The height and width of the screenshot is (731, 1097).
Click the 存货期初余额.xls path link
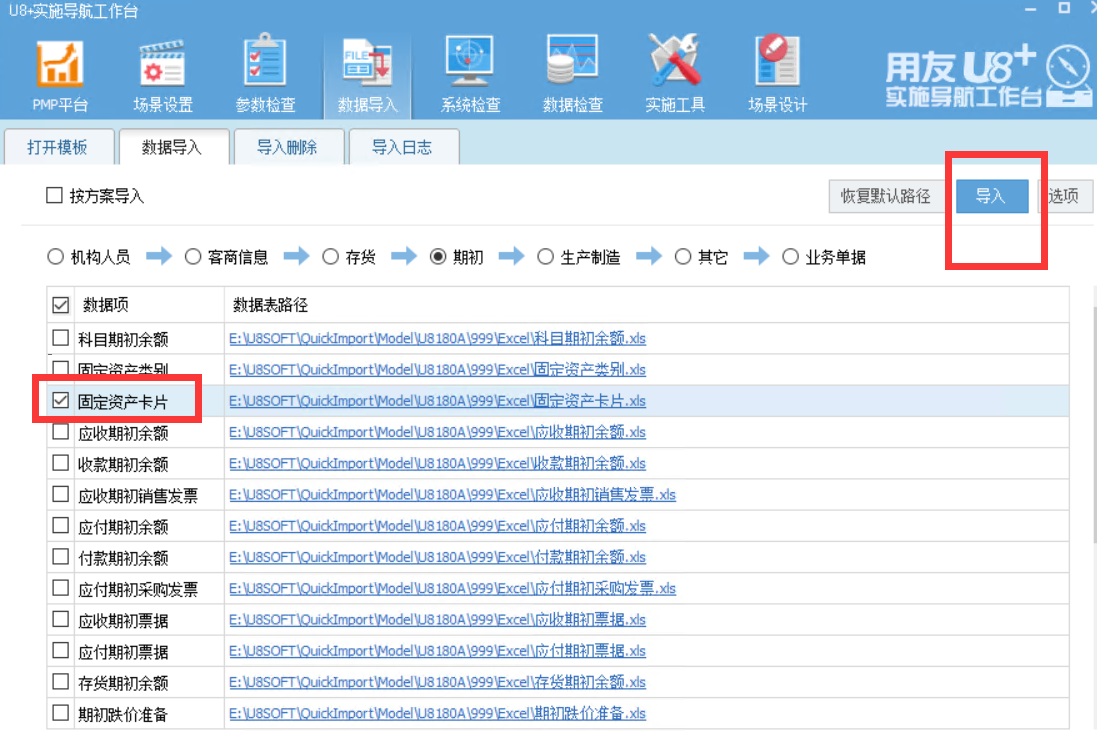point(437,682)
